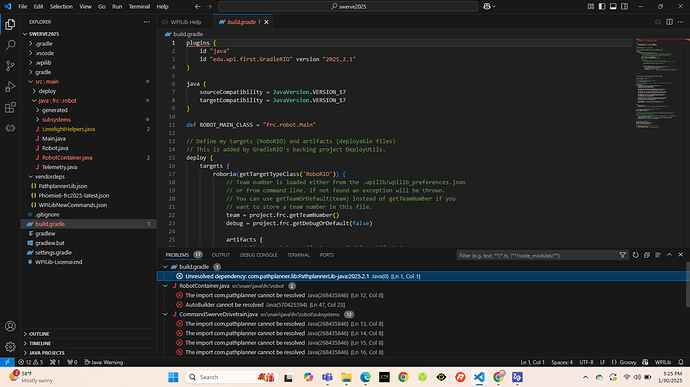This screenshot has width=690, height=387.
Task: Toggle the bottom panel layout button
Action: point(613,7)
